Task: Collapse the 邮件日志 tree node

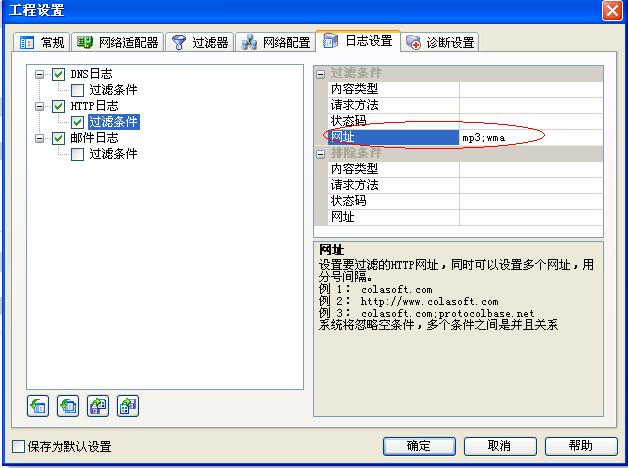Action: (39, 139)
